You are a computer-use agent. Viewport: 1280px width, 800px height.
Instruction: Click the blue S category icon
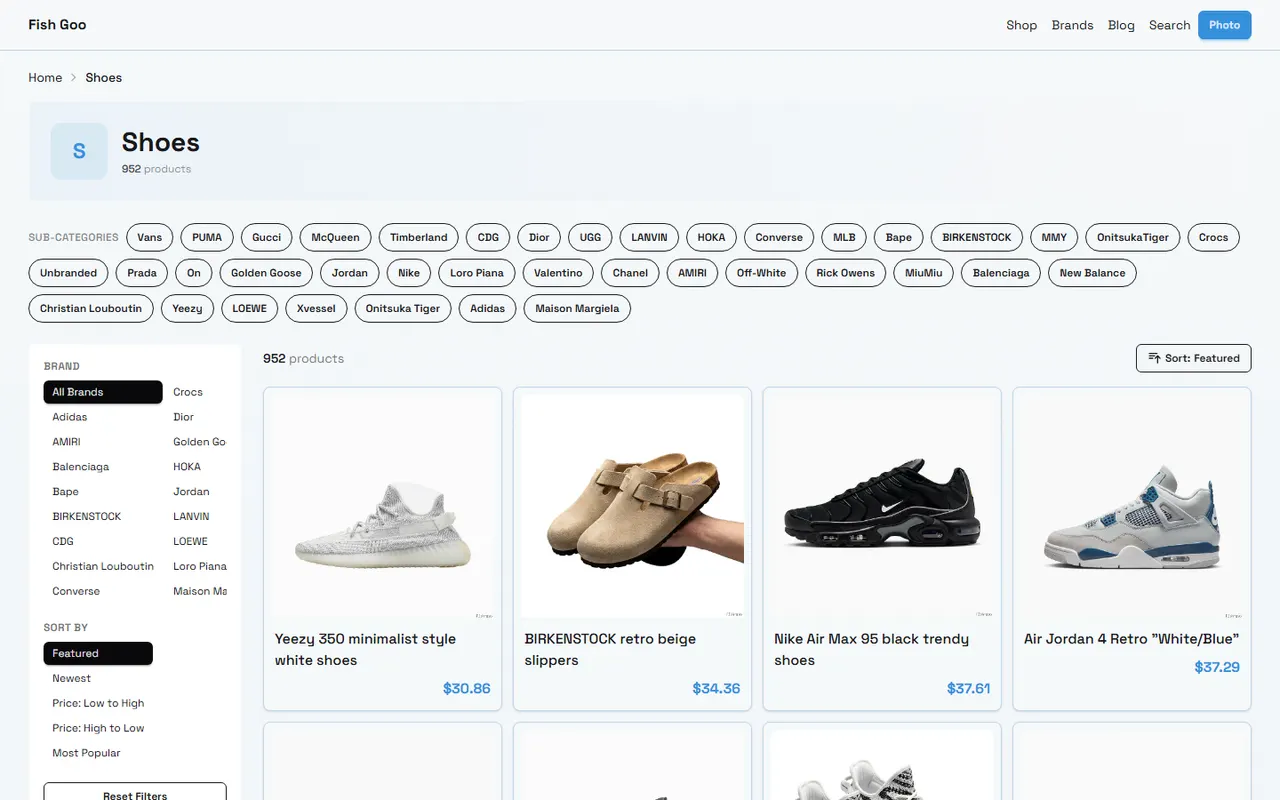click(79, 151)
